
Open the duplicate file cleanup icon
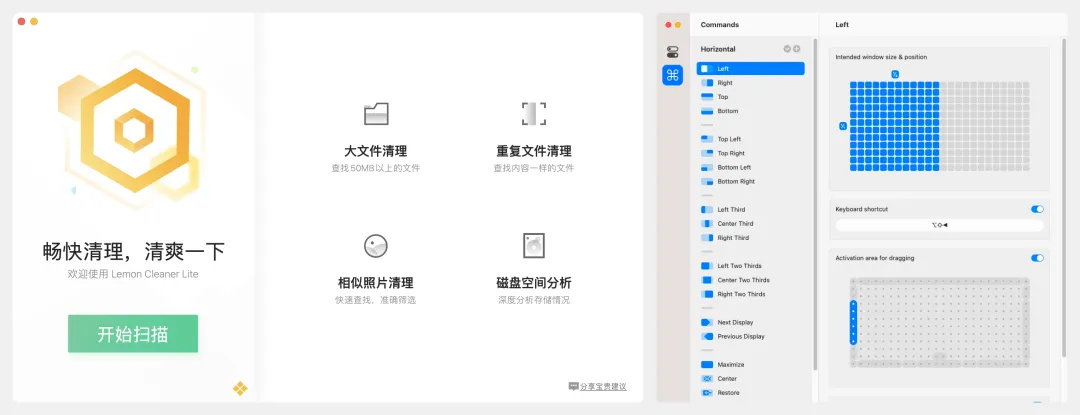[x=533, y=114]
